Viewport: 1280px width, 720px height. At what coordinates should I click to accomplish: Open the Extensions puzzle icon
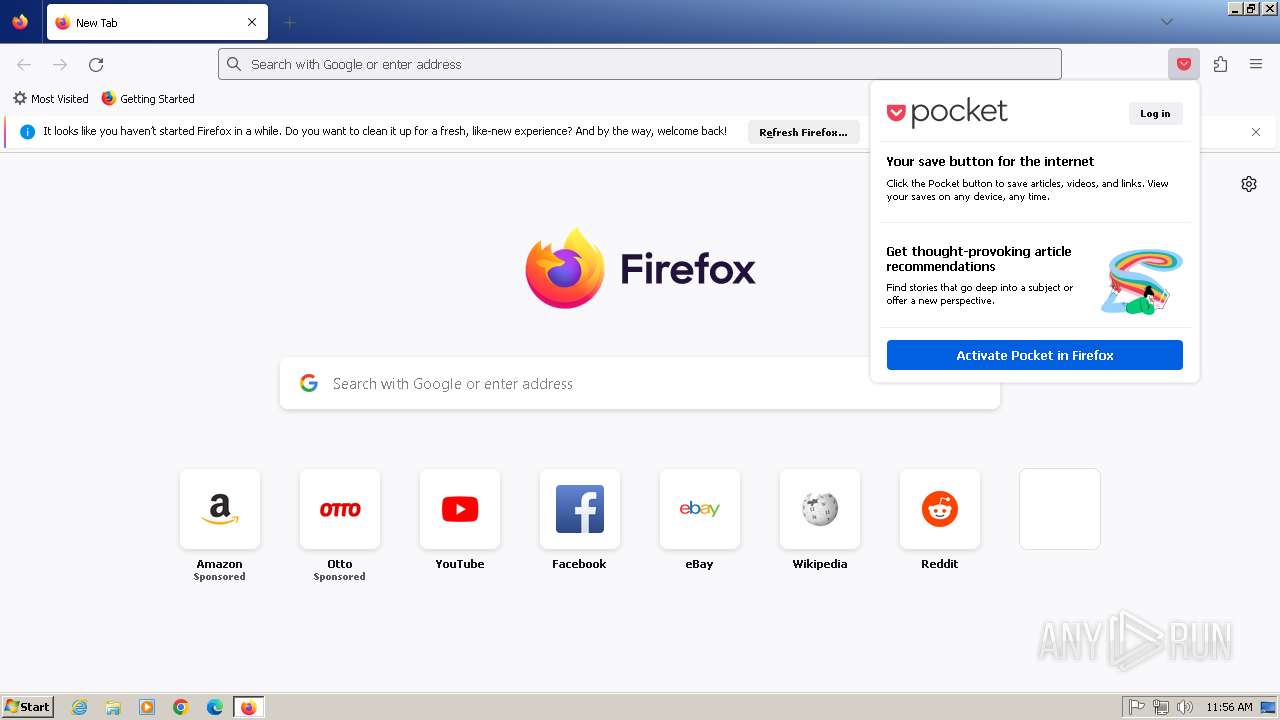coord(1220,64)
